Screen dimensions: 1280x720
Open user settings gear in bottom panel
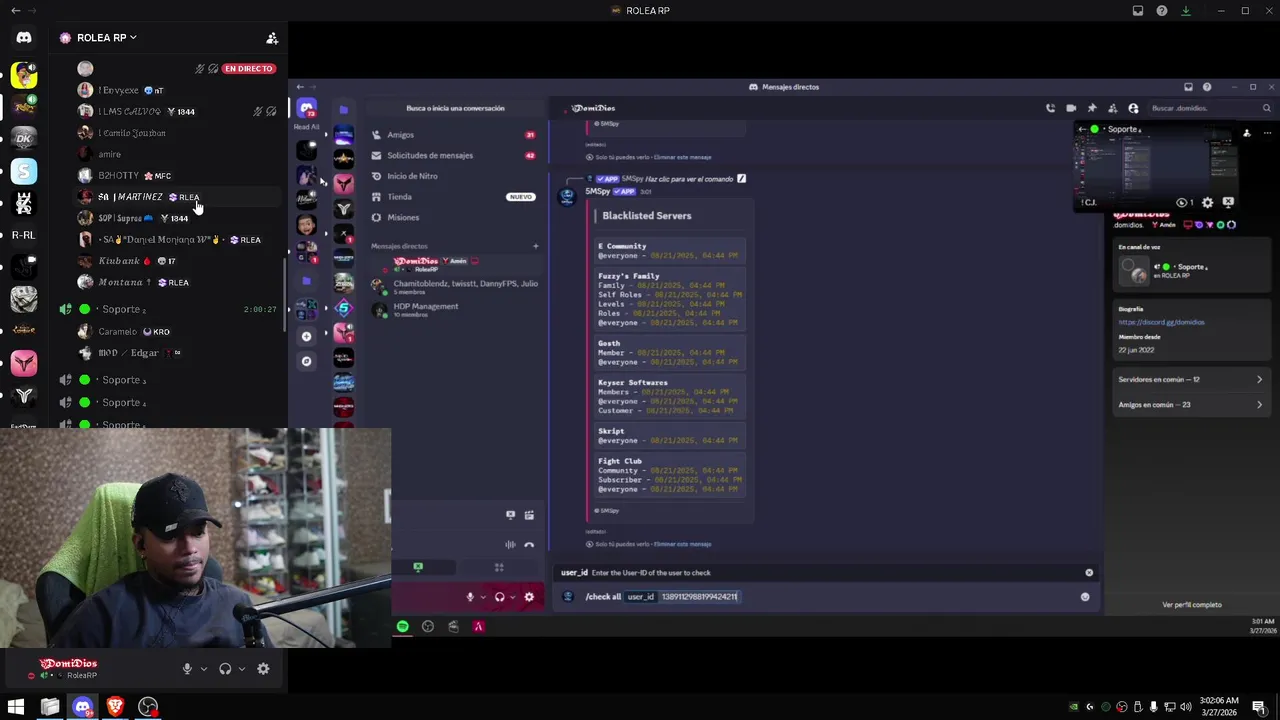pos(263,669)
